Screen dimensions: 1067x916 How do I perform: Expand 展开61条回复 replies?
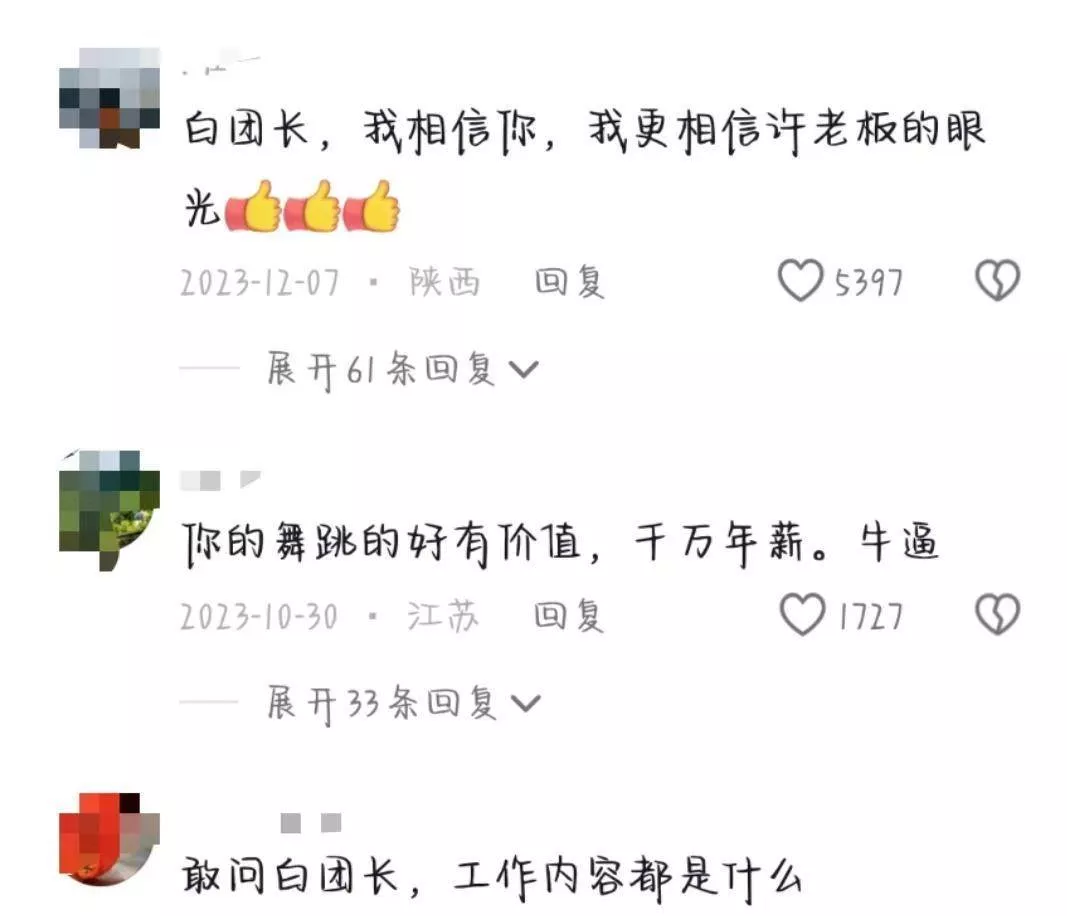point(402,370)
